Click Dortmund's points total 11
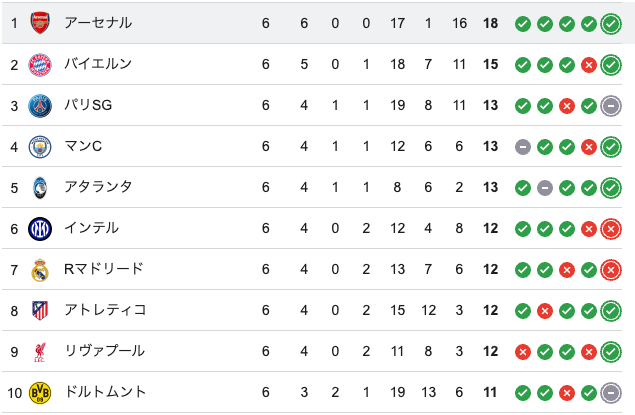Screen dimensions: 635x415 (x=490, y=392)
